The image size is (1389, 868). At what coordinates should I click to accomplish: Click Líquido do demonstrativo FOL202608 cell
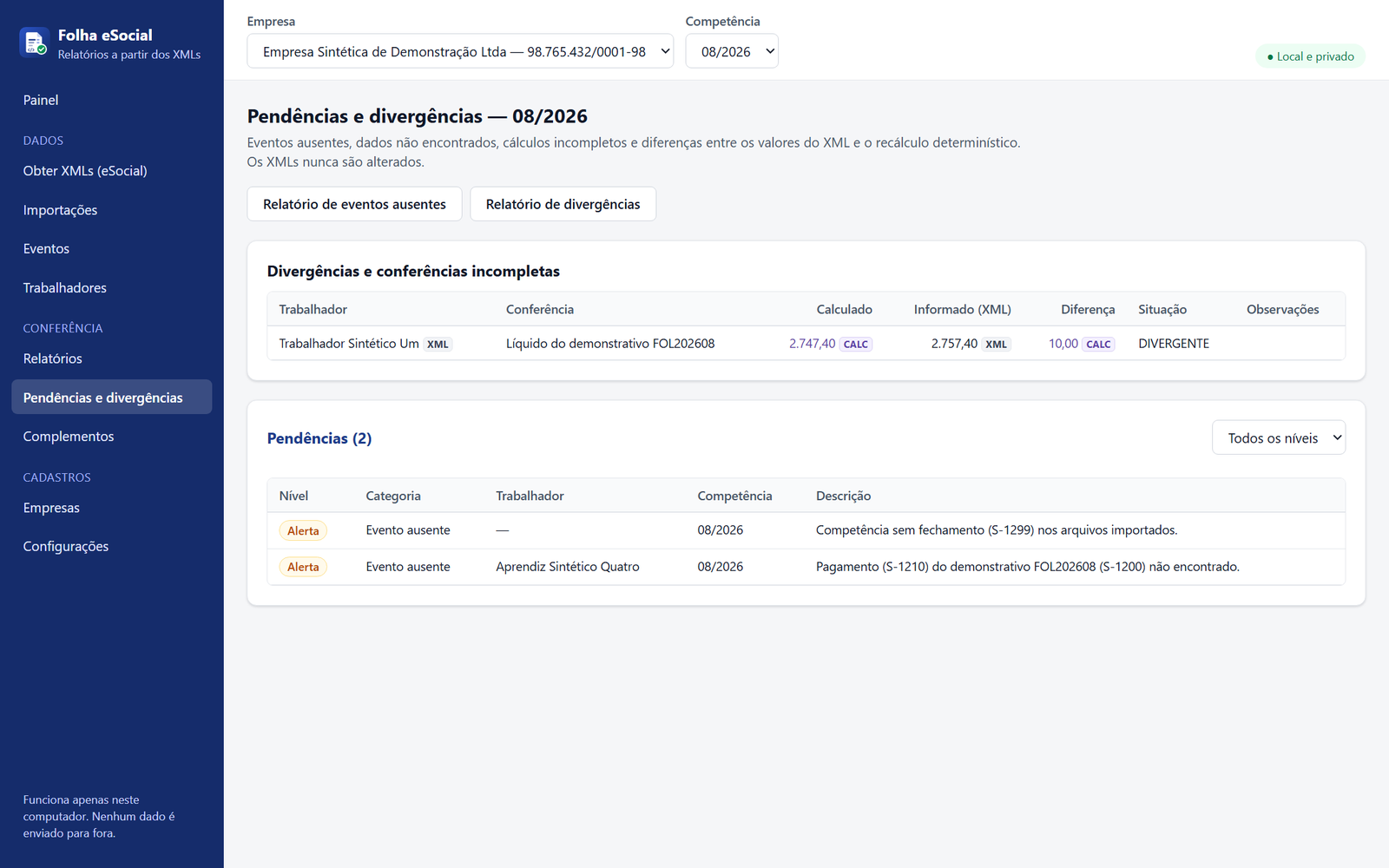[610, 344]
